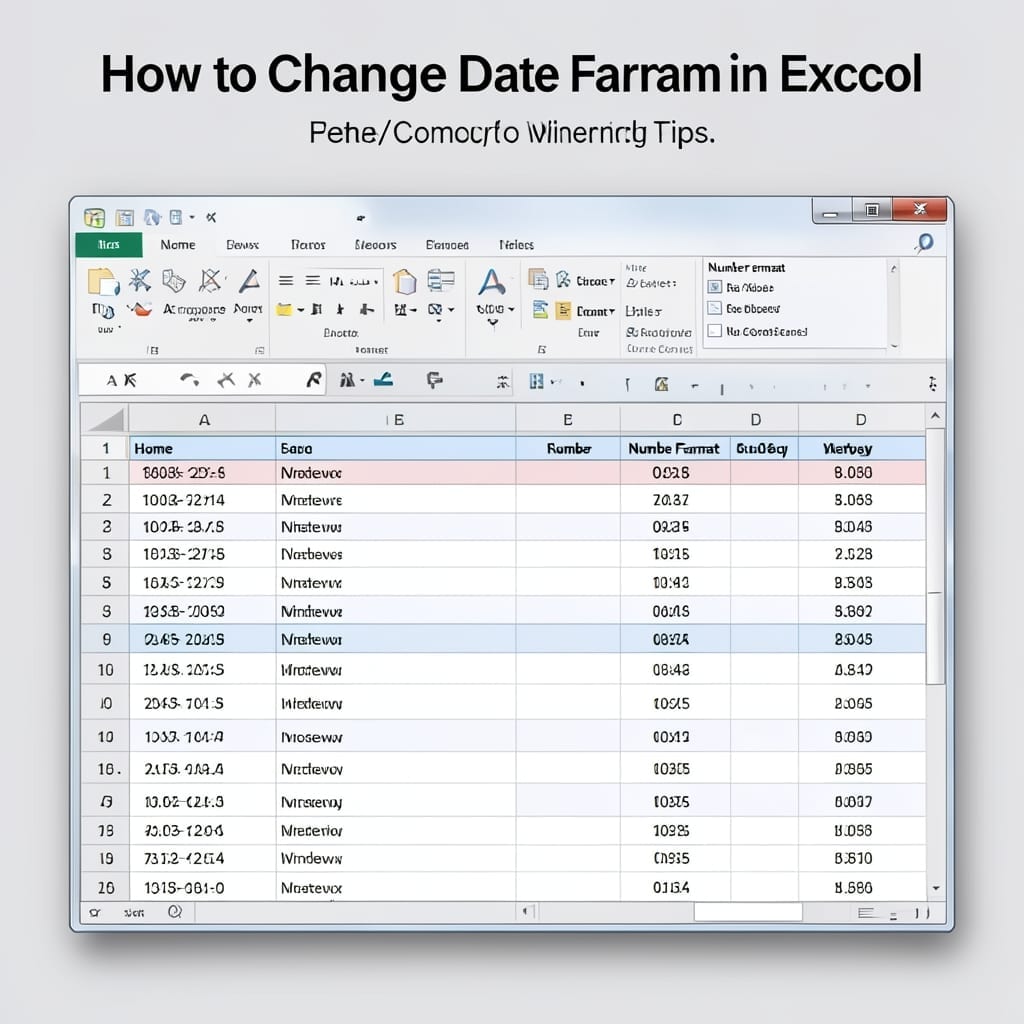1024x1024 pixels.
Task: Click the horizontal scrollbar thumb in the status area
Action: point(748,912)
